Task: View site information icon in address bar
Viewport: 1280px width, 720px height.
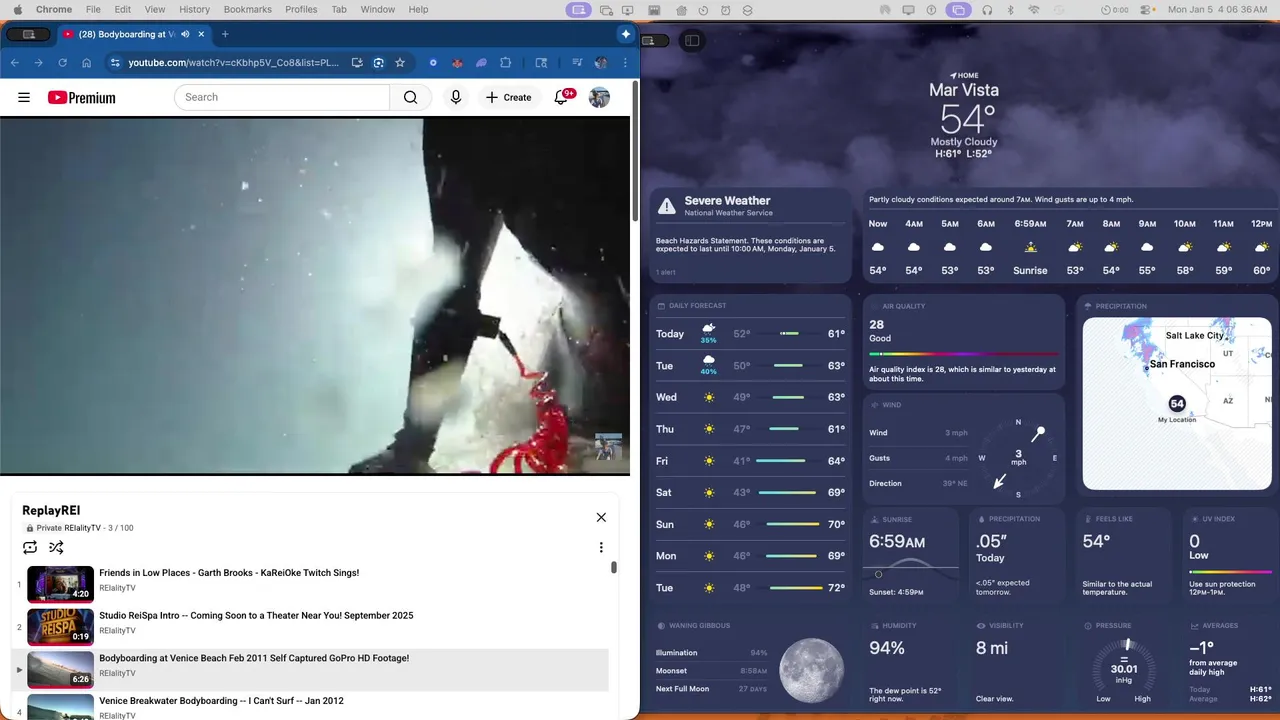Action: [115, 62]
